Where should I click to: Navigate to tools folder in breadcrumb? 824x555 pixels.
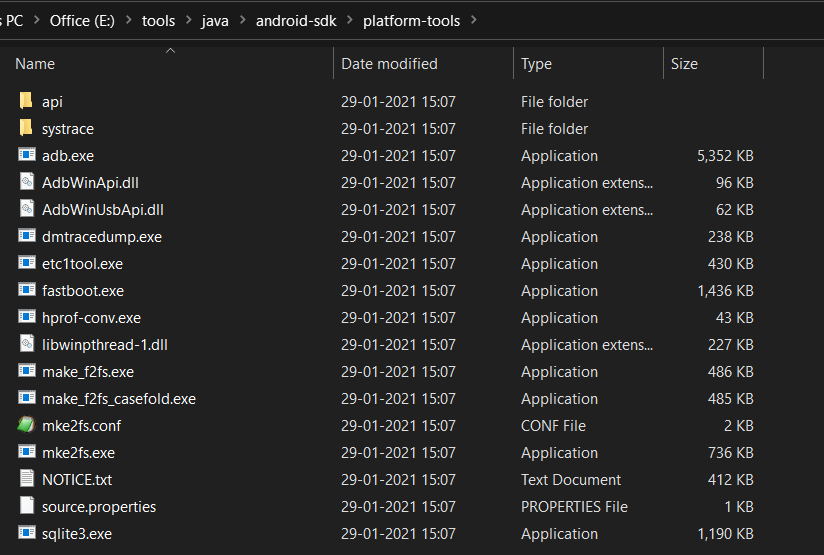click(158, 21)
